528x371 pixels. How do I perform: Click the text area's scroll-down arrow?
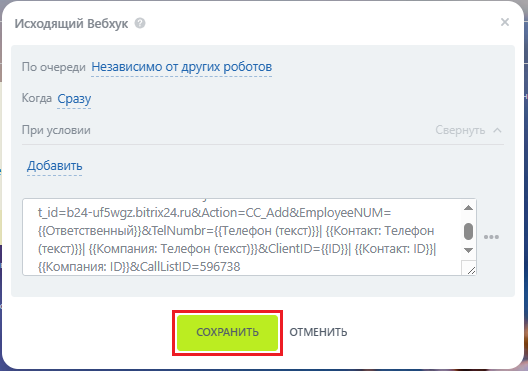468,250
